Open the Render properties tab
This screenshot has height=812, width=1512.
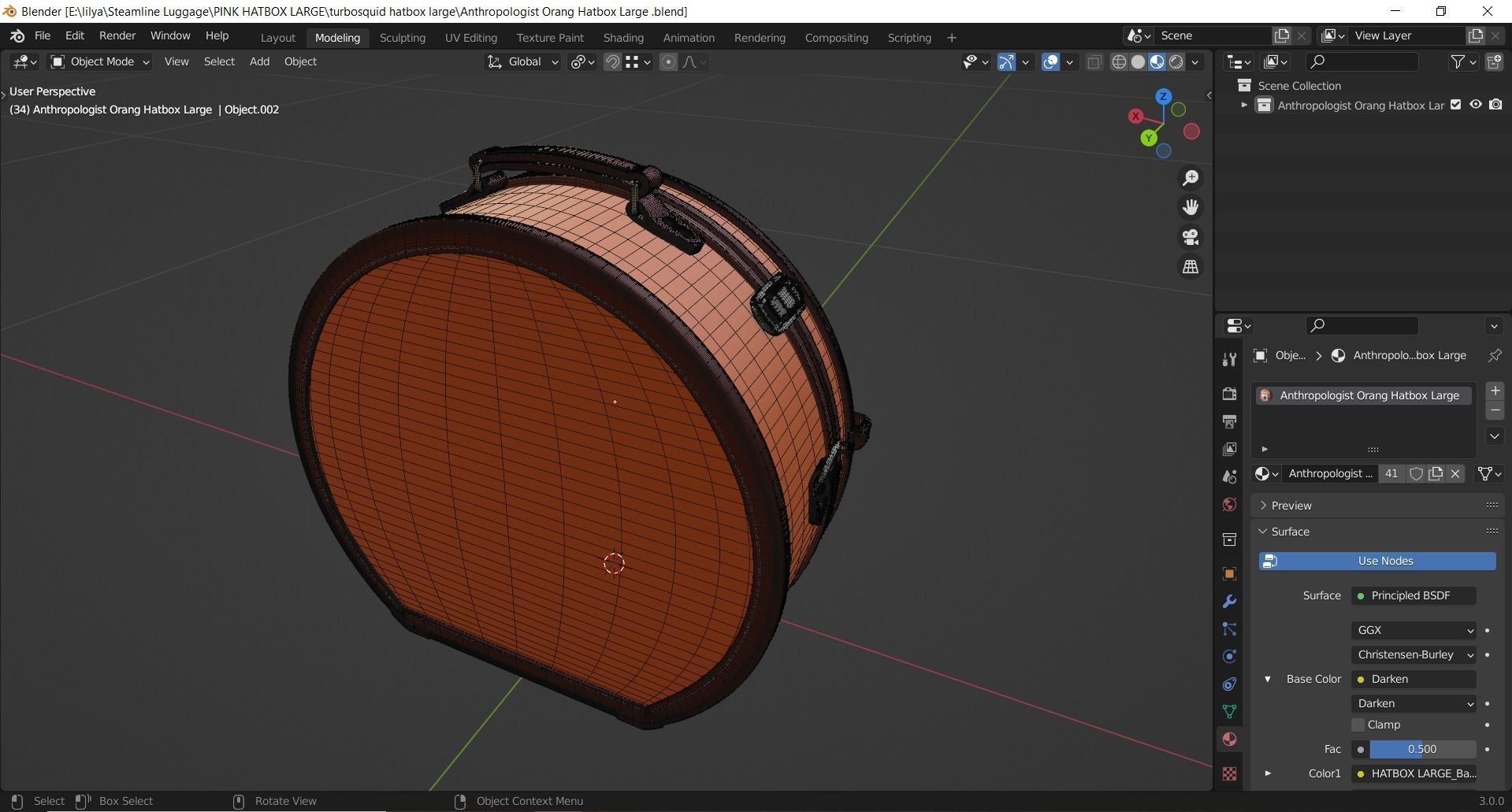[1229, 393]
